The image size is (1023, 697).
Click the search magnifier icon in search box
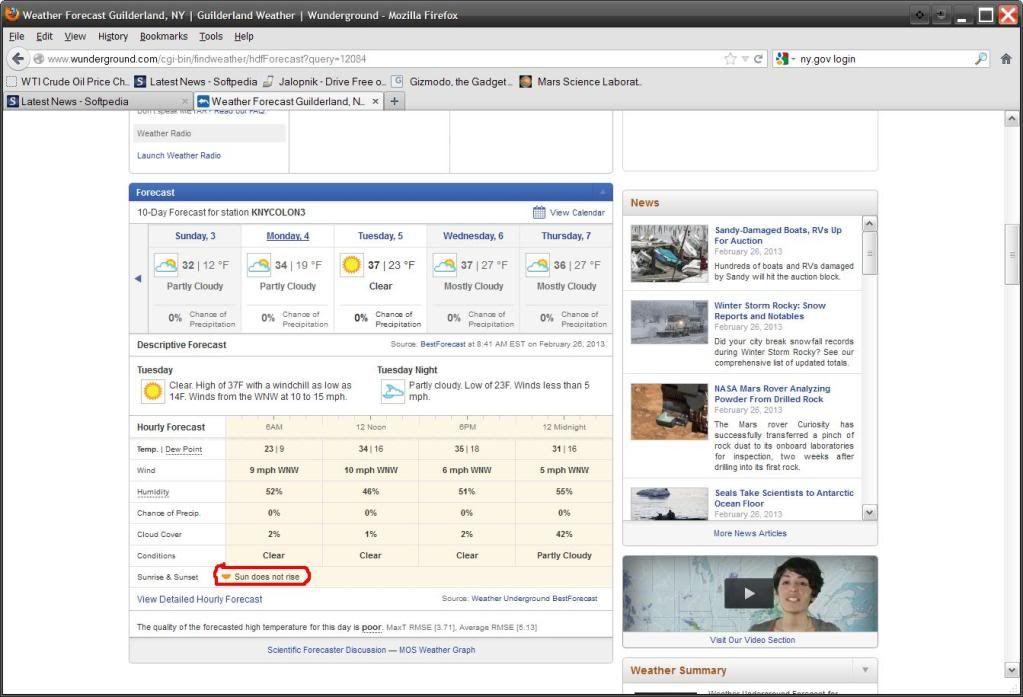click(x=981, y=59)
